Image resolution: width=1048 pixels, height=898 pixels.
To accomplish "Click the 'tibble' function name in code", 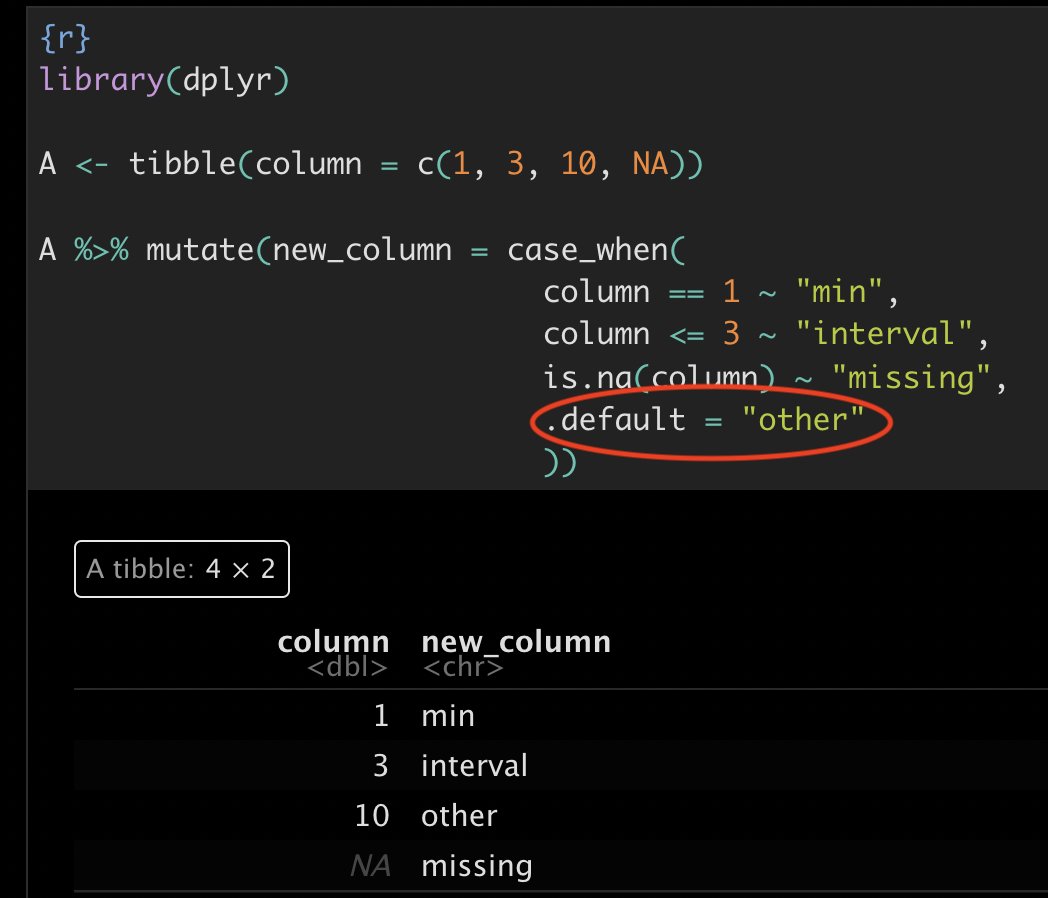I will (x=182, y=164).
